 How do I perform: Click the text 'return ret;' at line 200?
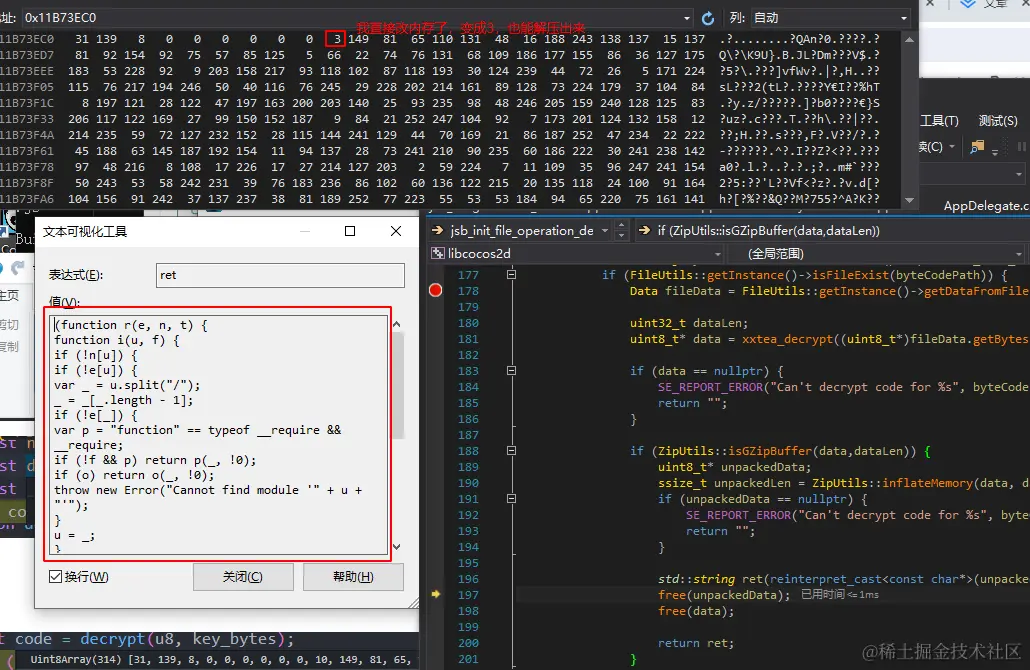pos(696,643)
